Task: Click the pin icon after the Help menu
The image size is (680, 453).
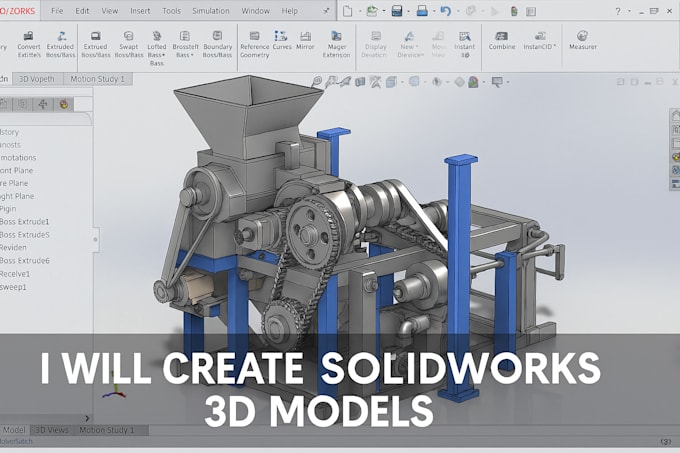Action: point(326,11)
